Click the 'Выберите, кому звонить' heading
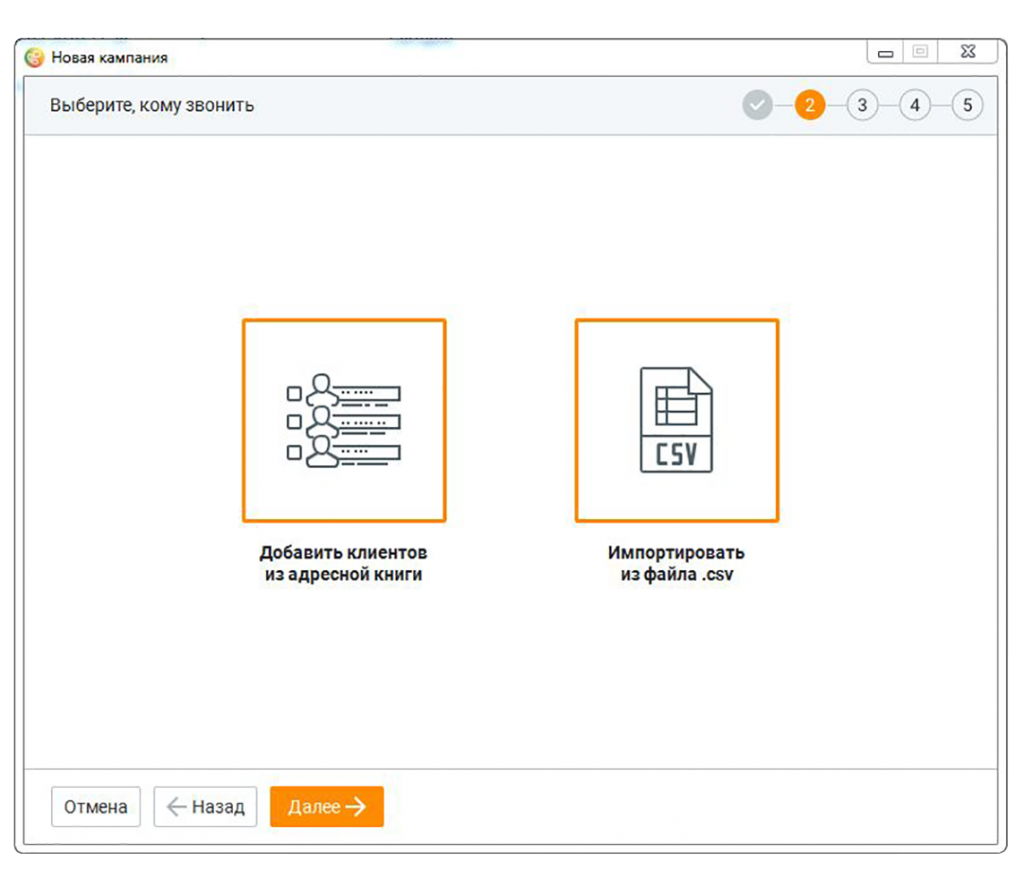1024x895 pixels. coord(152,105)
